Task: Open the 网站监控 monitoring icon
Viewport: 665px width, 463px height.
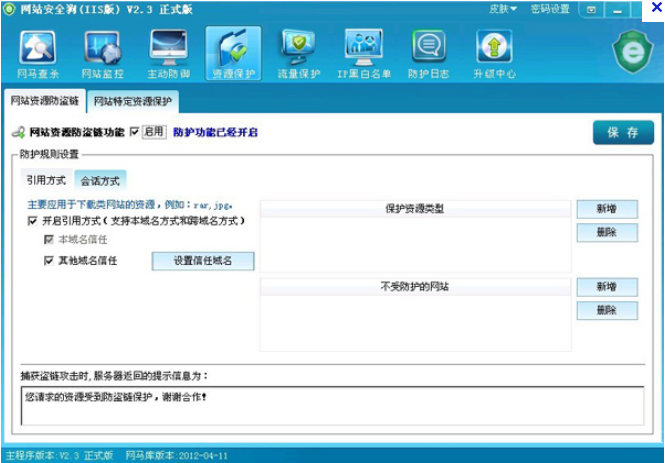Action: pyautogui.click(x=102, y=53)
